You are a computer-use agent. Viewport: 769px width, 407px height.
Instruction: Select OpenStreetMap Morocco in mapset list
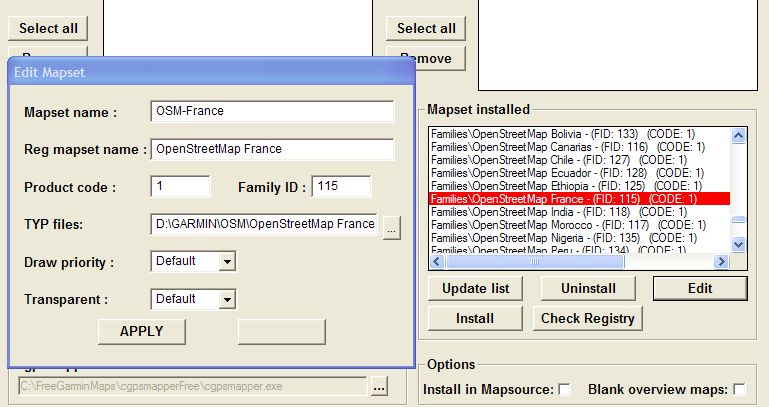(579, 225)
